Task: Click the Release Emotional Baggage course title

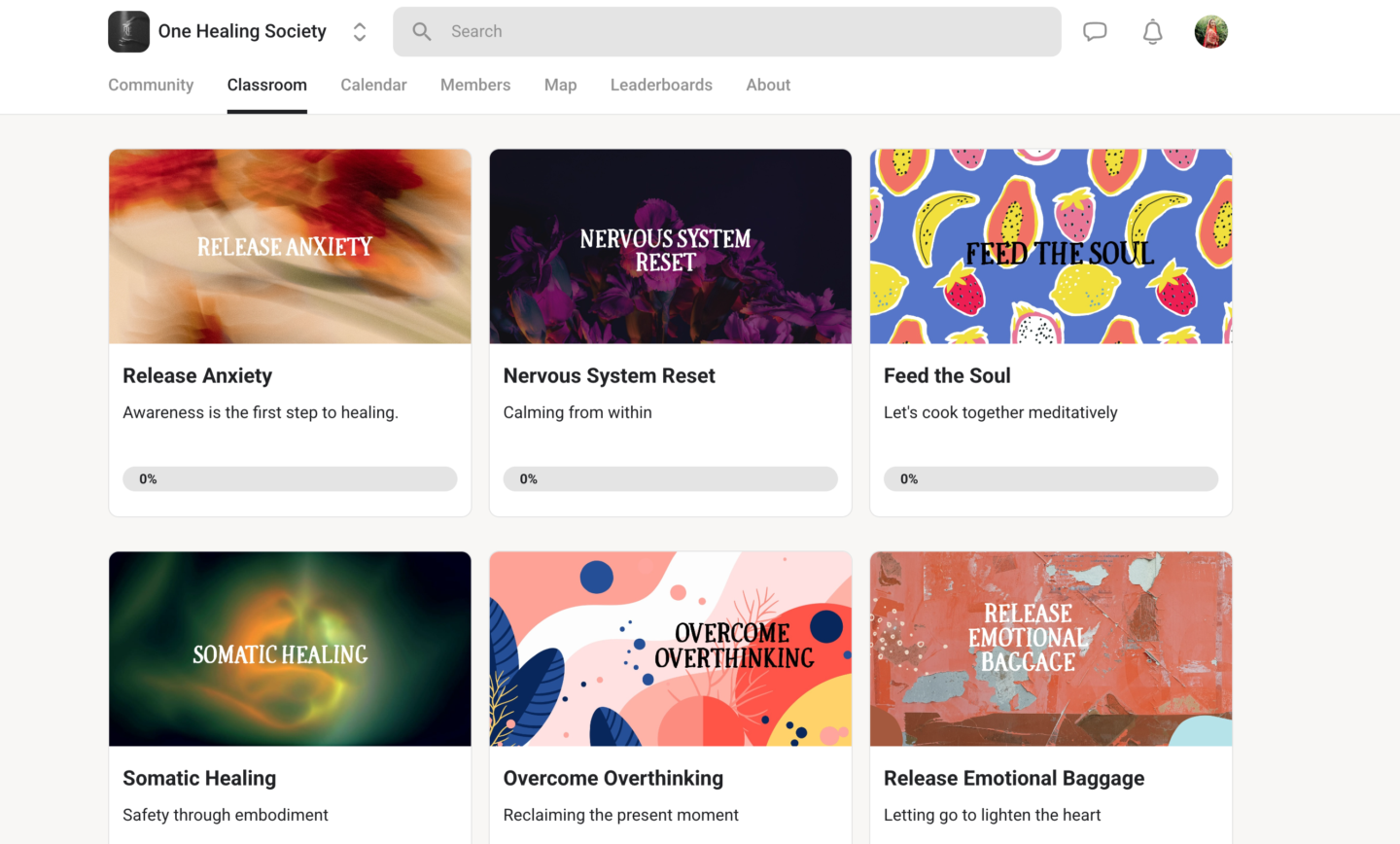Action: coord(1014,778)
